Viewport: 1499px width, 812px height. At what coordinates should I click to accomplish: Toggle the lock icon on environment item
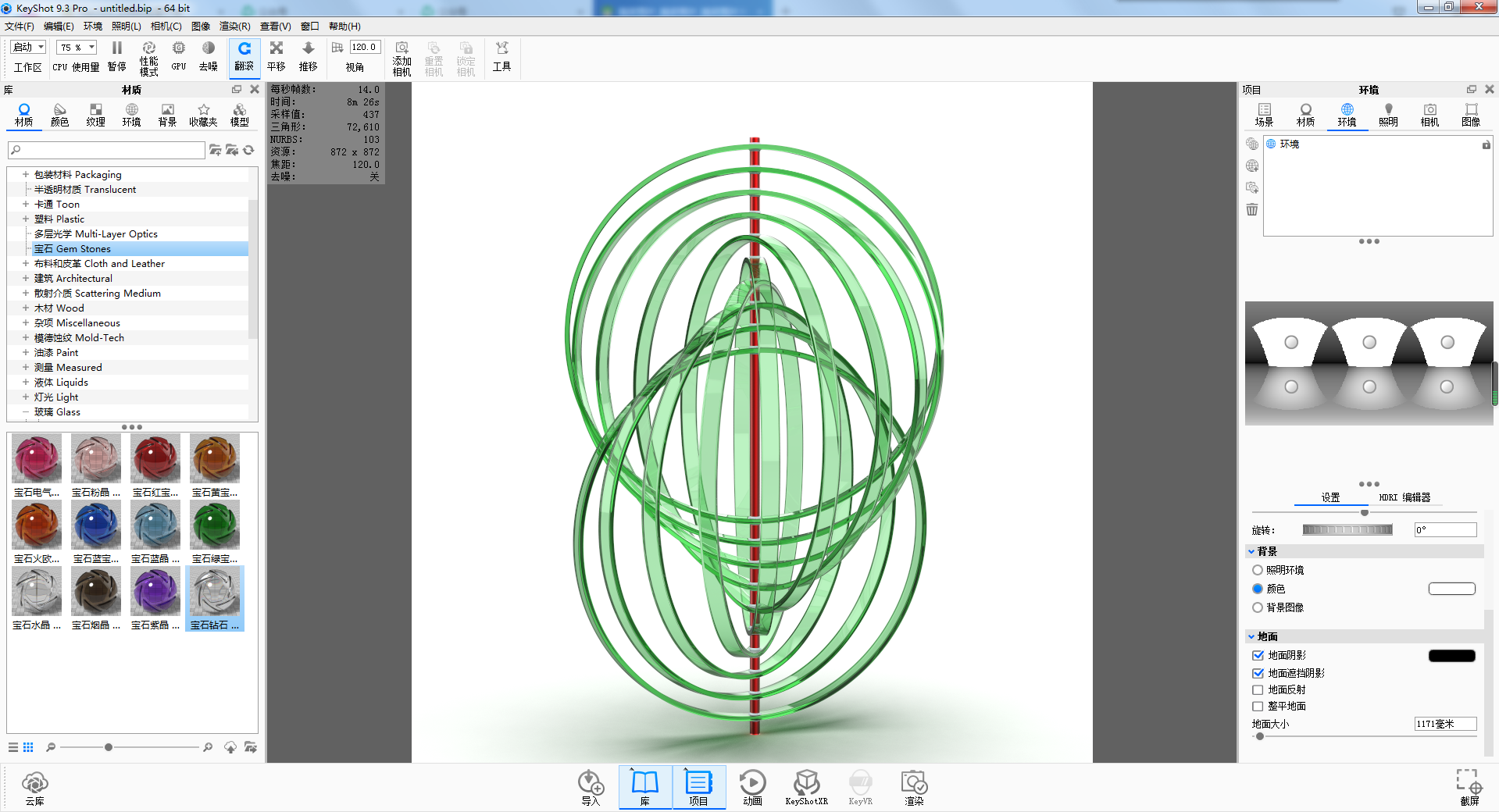(x=1486, y=144)
